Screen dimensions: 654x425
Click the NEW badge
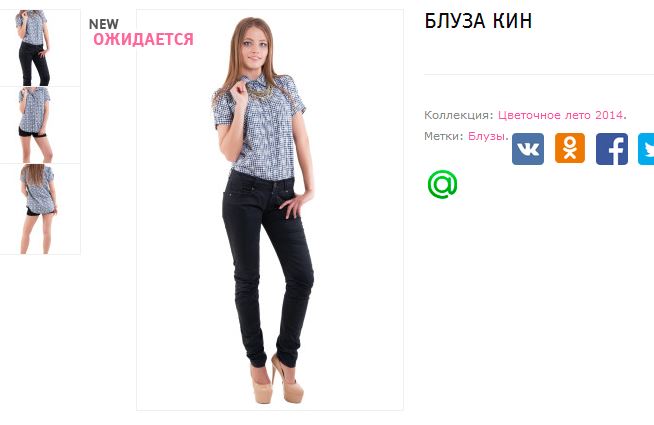tap(104, 24)
